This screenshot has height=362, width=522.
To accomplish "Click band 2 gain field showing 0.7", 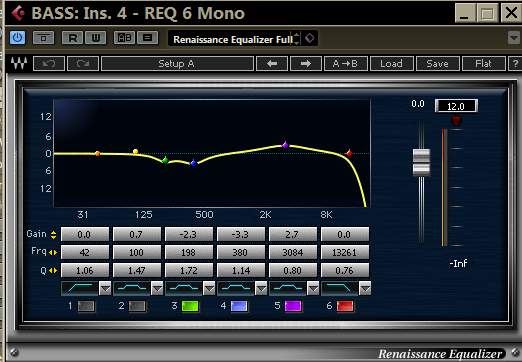I will click(x=137, y=234).
